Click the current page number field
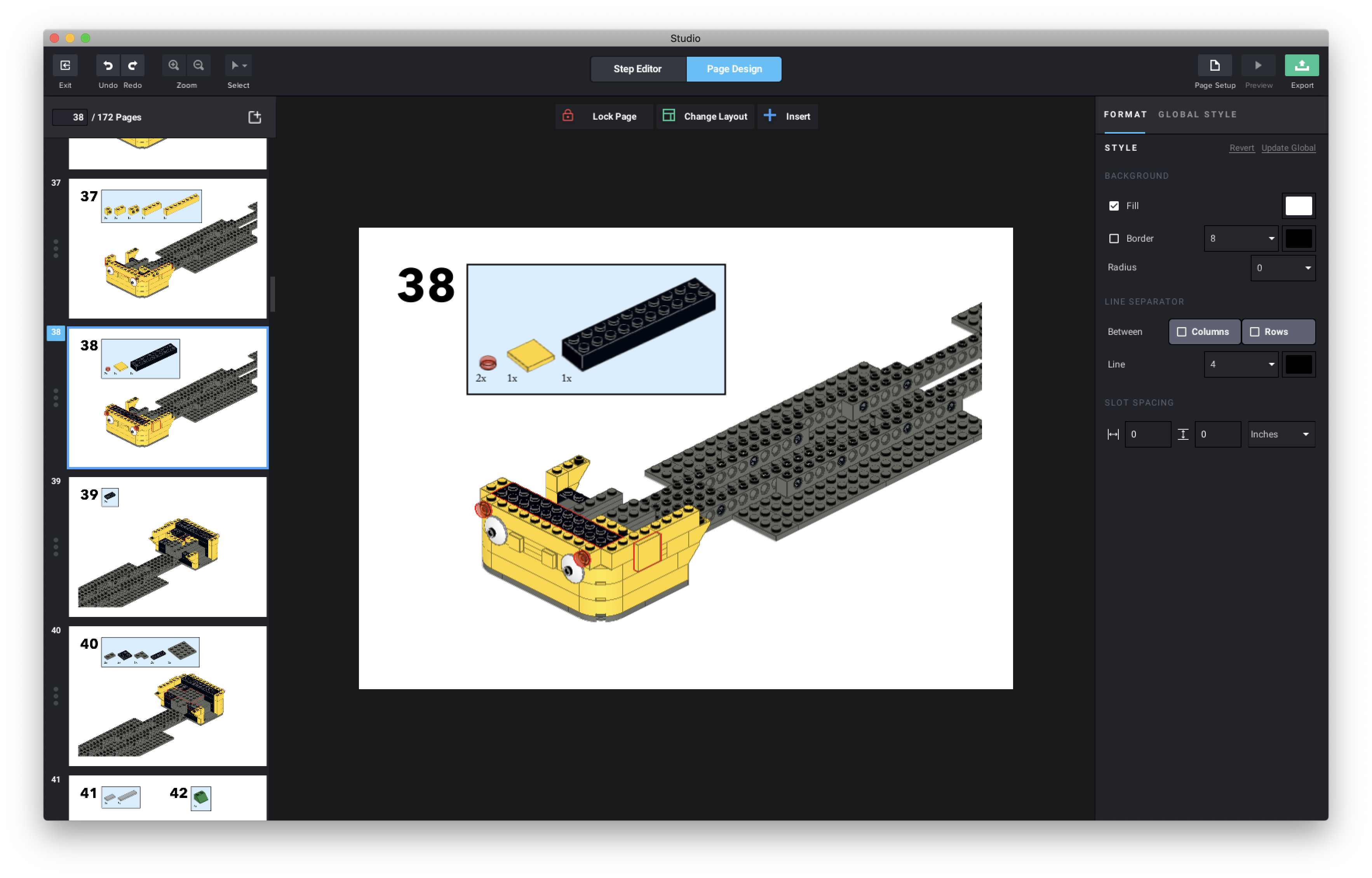This screenshot has width=1372, height=878. pyautogui.click(x=70, y=117)
